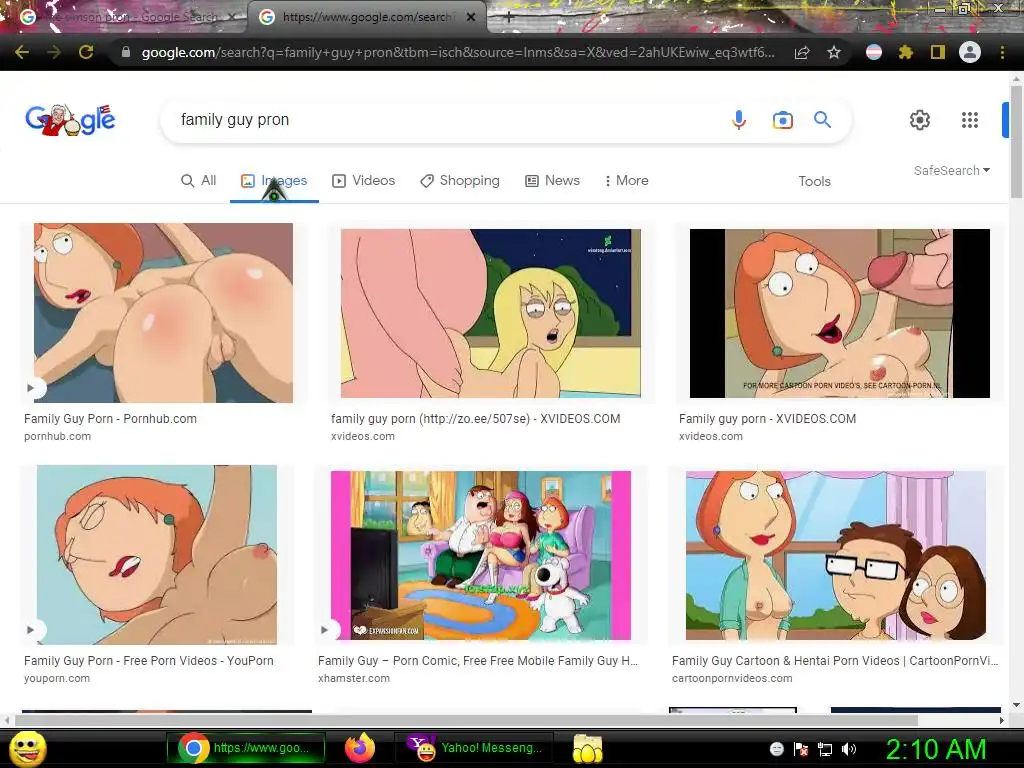Click the vertical page scrollbar
Screen dimensions: 1024x768
(x=1016, y=140)
